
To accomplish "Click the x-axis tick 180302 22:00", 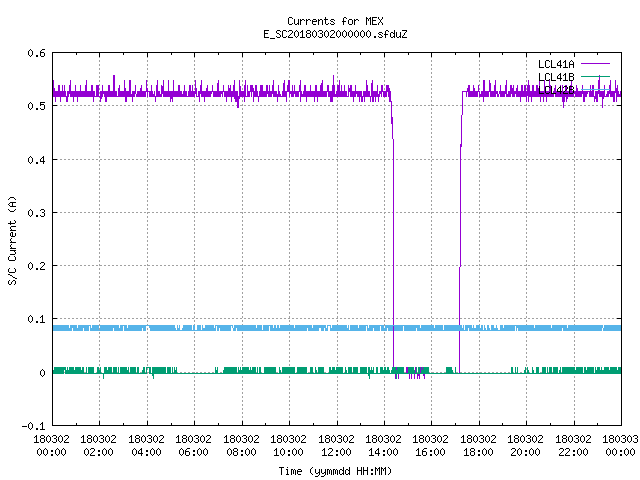I will coord(573,445).
